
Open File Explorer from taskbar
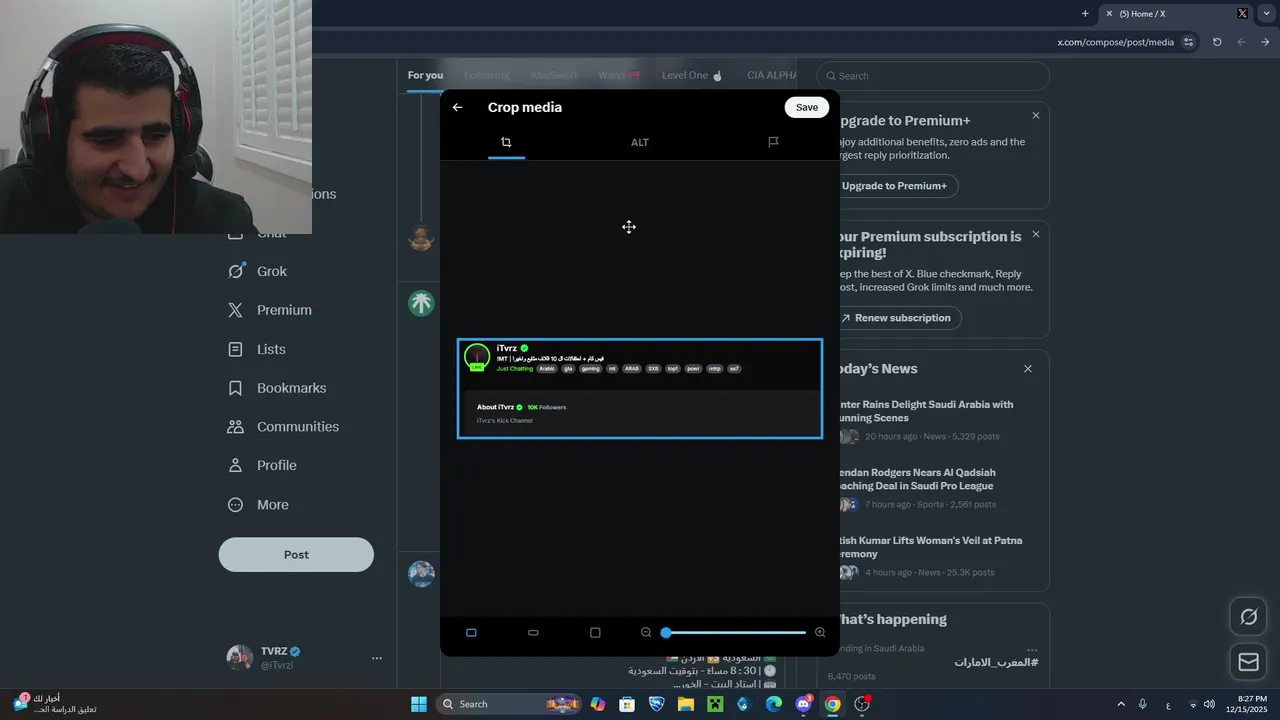(x=686, y=704)
